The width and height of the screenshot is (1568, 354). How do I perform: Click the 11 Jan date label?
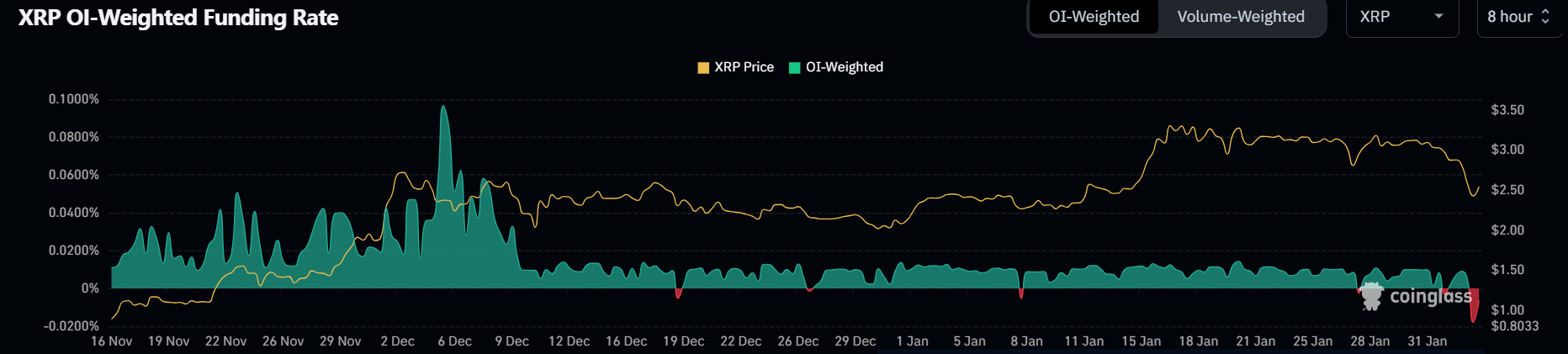(1083, 341)
